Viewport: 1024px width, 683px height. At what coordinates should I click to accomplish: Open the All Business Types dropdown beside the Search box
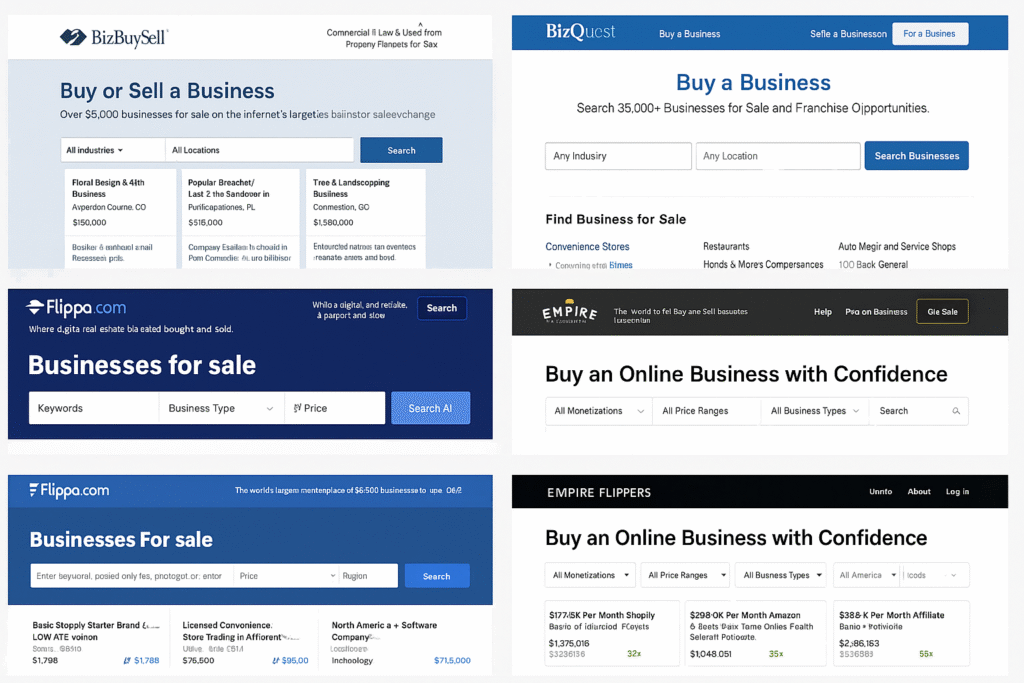click(x=814, y=411)
